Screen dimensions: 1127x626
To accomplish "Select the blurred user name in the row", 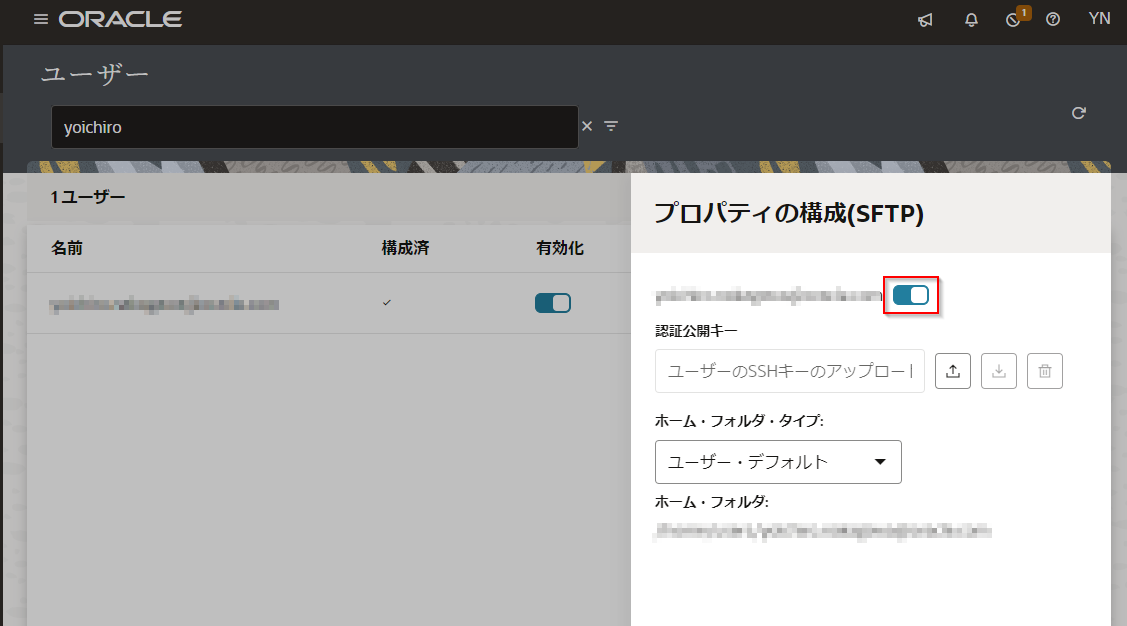I will coord(164,304).
